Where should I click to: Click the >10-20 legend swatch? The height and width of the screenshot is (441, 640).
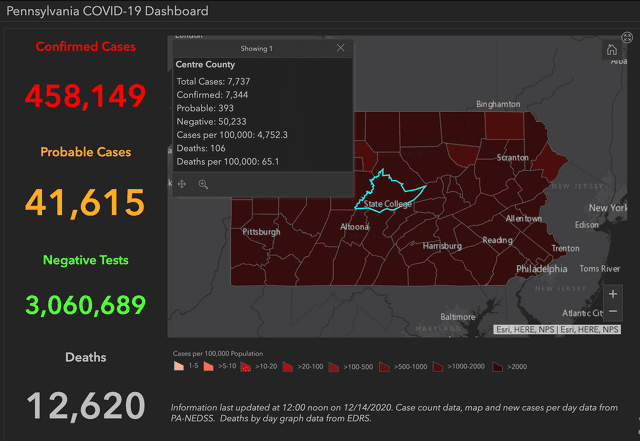tap(246, 366)
